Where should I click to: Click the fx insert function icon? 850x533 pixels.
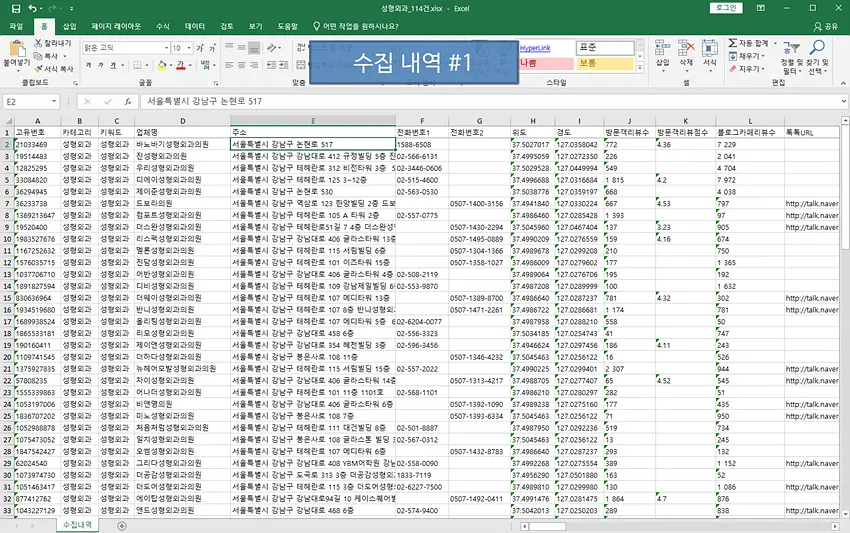pyautogui.click(x=127, y=101)
